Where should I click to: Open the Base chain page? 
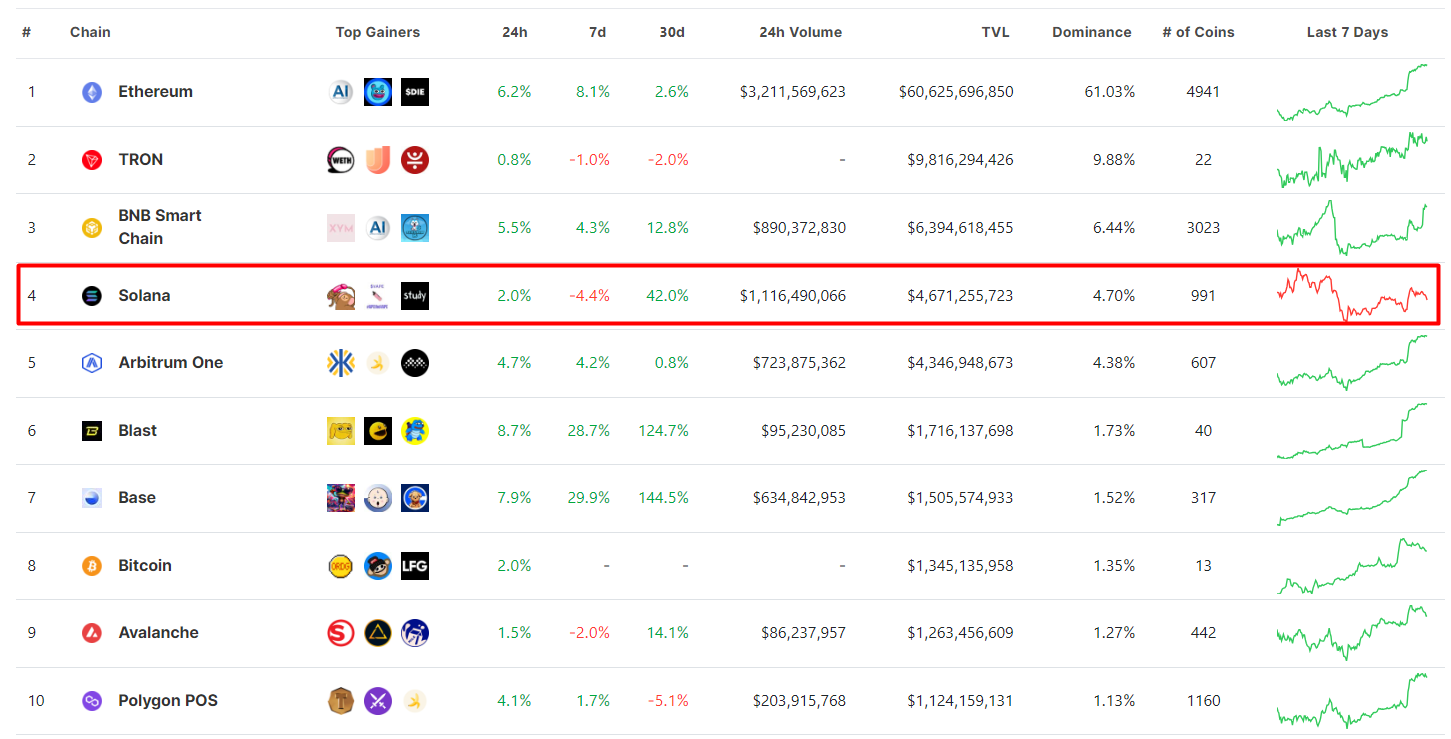click(x=137, y=498)
